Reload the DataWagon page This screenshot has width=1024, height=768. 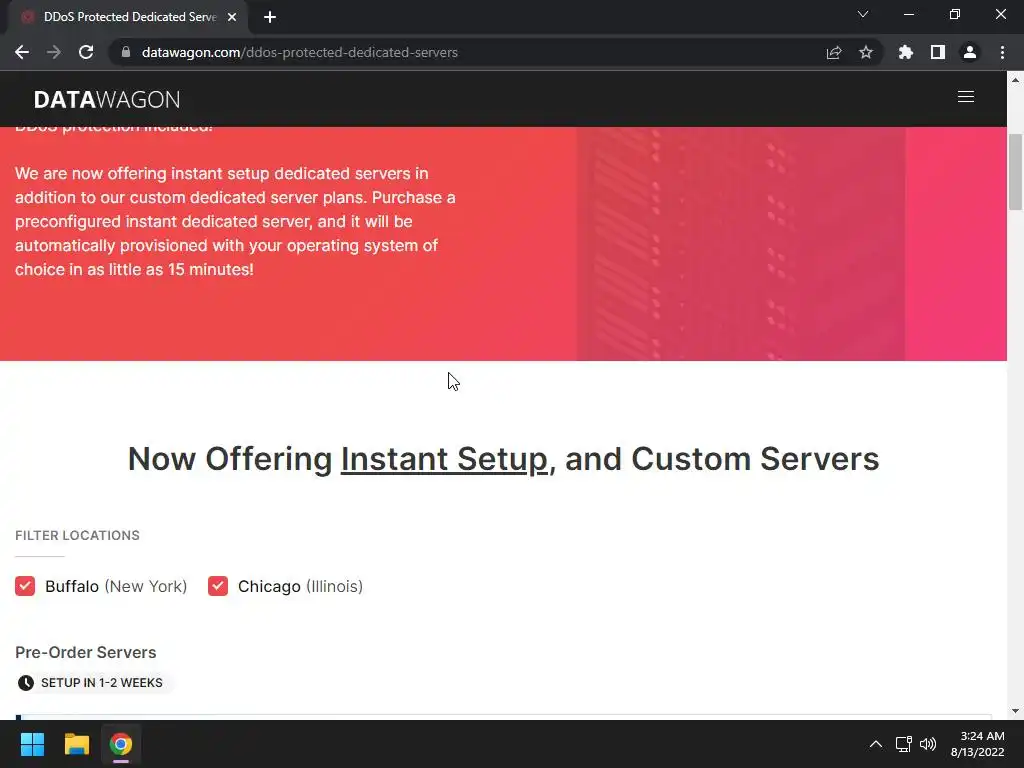click(86, 52)
